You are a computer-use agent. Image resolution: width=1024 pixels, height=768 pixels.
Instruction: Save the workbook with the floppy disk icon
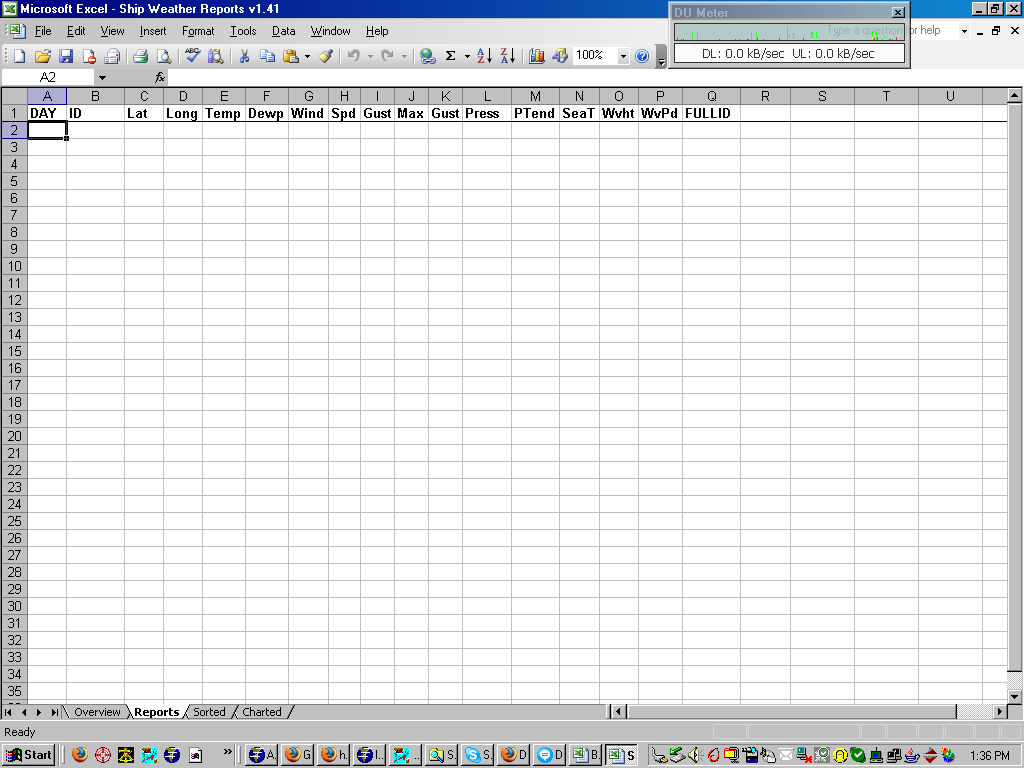[x=65, y=56]
